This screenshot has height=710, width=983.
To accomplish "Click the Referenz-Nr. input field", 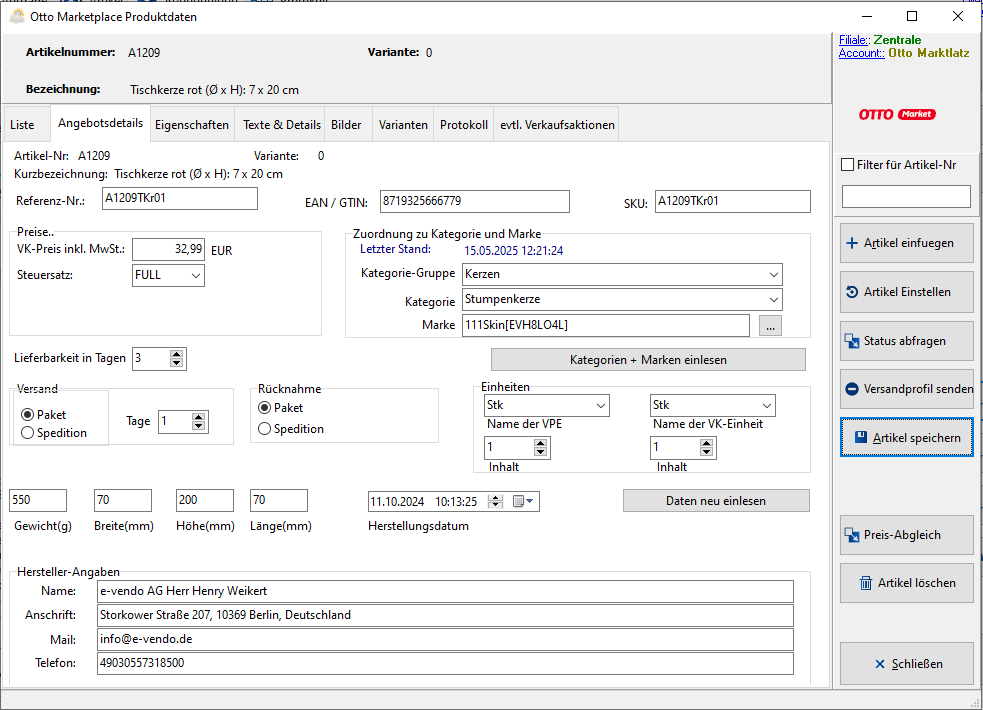I will 180,199.
